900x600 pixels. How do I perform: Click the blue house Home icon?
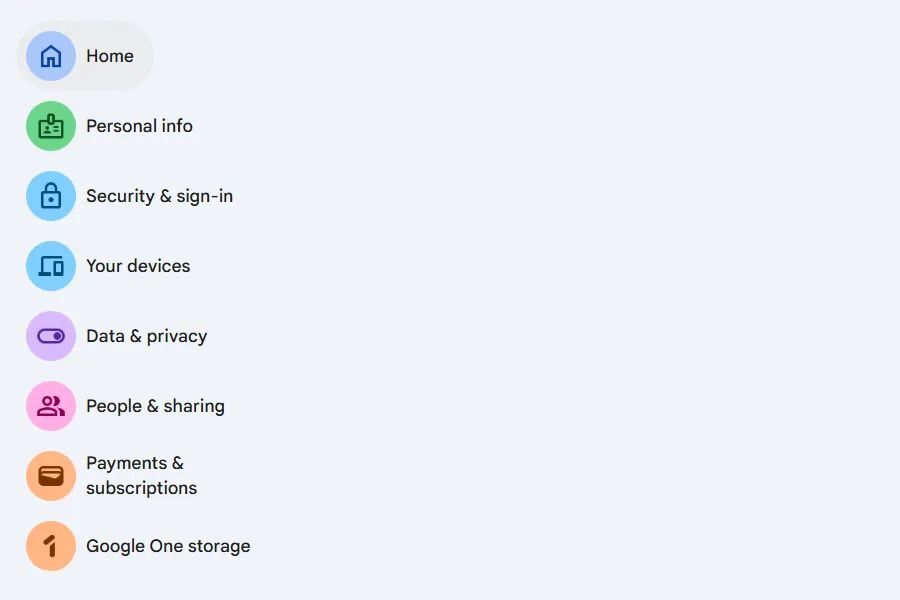click(x=51, y=56)
